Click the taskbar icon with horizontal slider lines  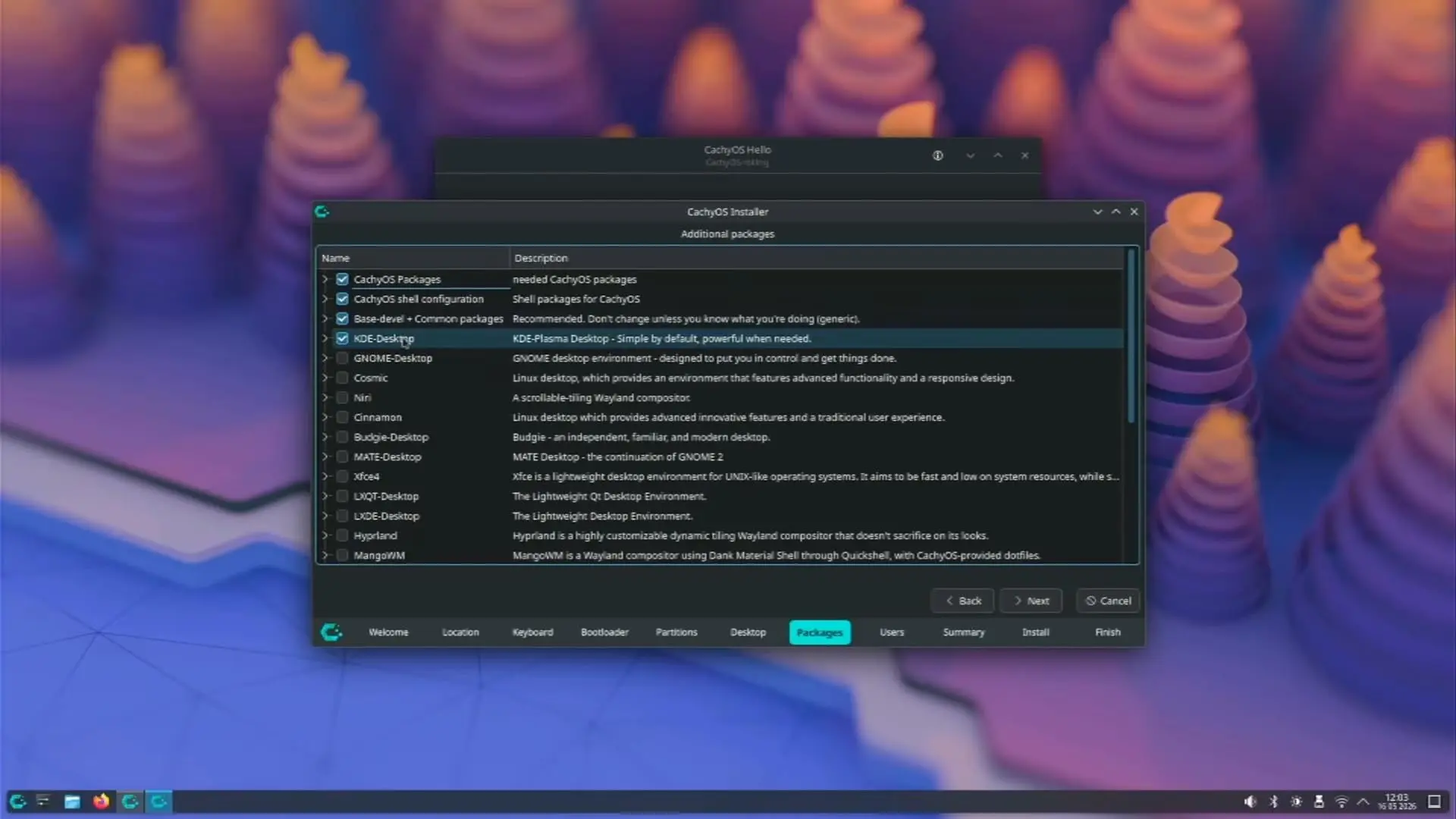click(43, 802)
